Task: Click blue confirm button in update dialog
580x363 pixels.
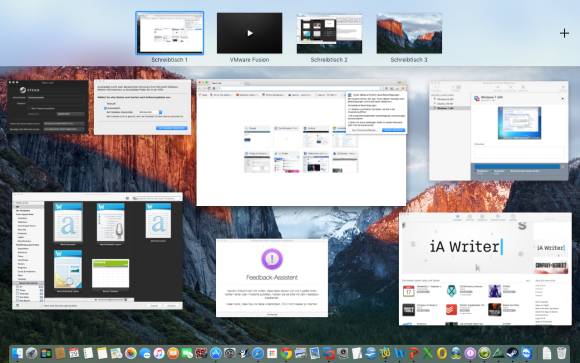Action: [x=171, y=128]
